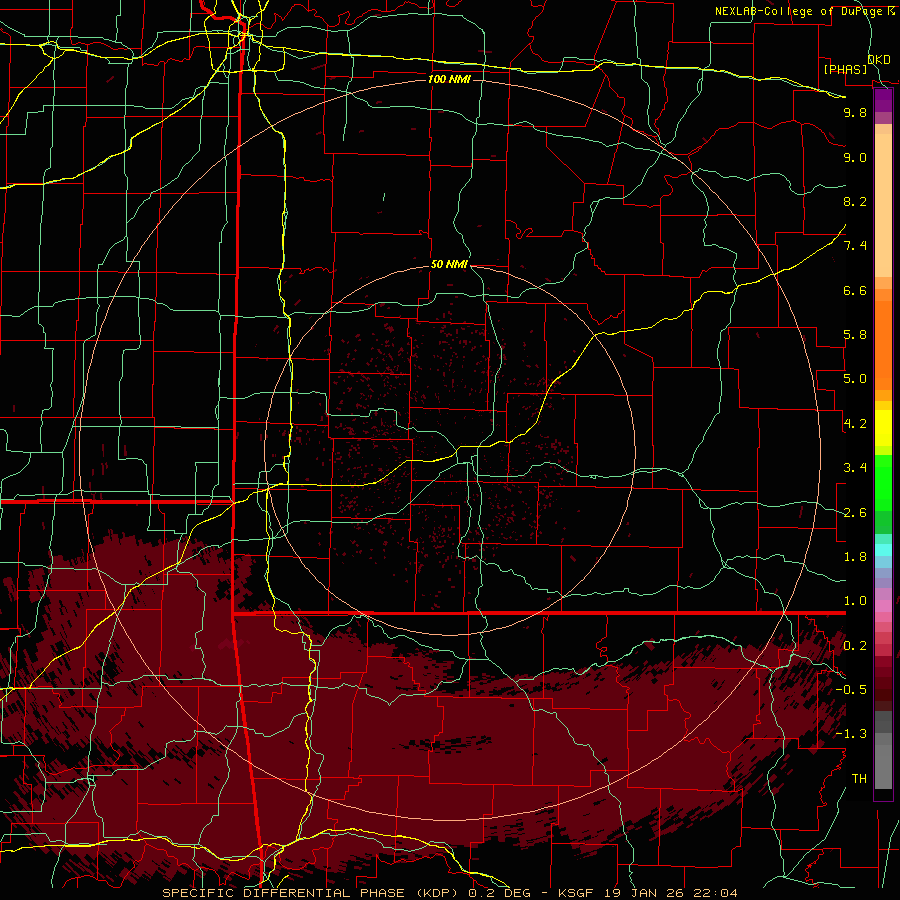Click the 5.8 scale value
The height and width of the screenshot is (900, 900).
point(855,335)
